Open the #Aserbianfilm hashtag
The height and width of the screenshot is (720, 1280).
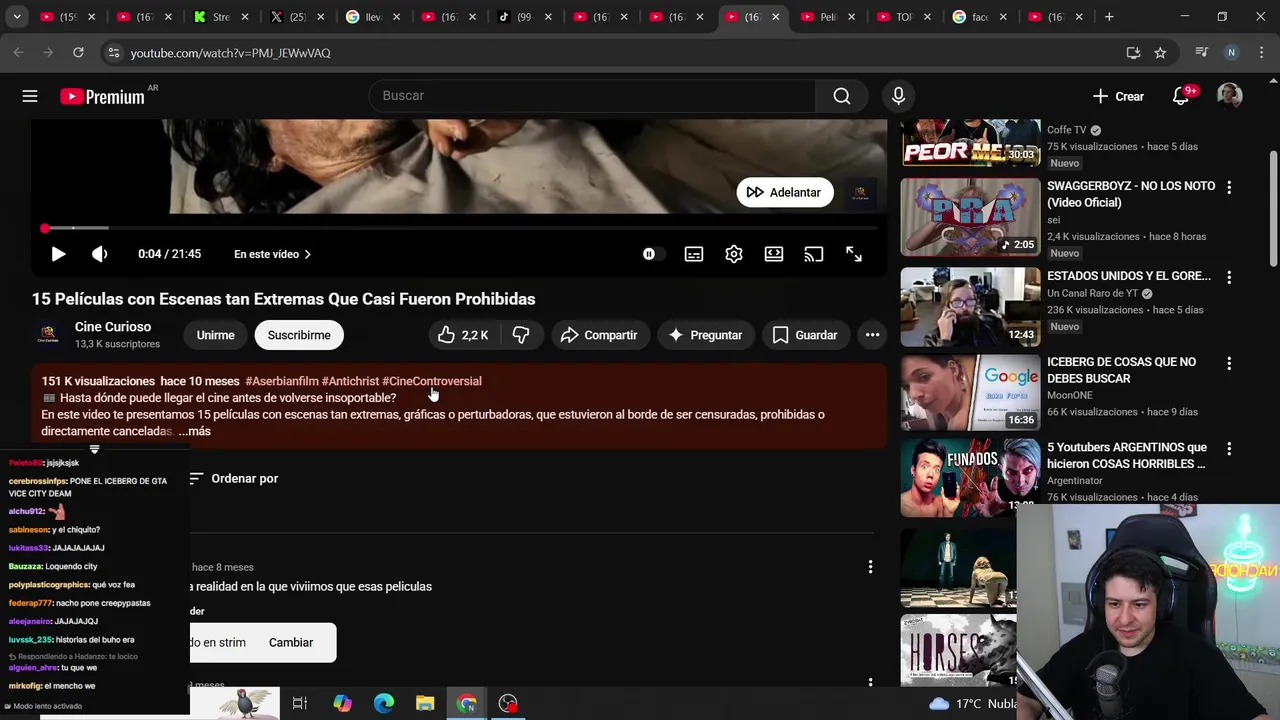click(281, 381)
